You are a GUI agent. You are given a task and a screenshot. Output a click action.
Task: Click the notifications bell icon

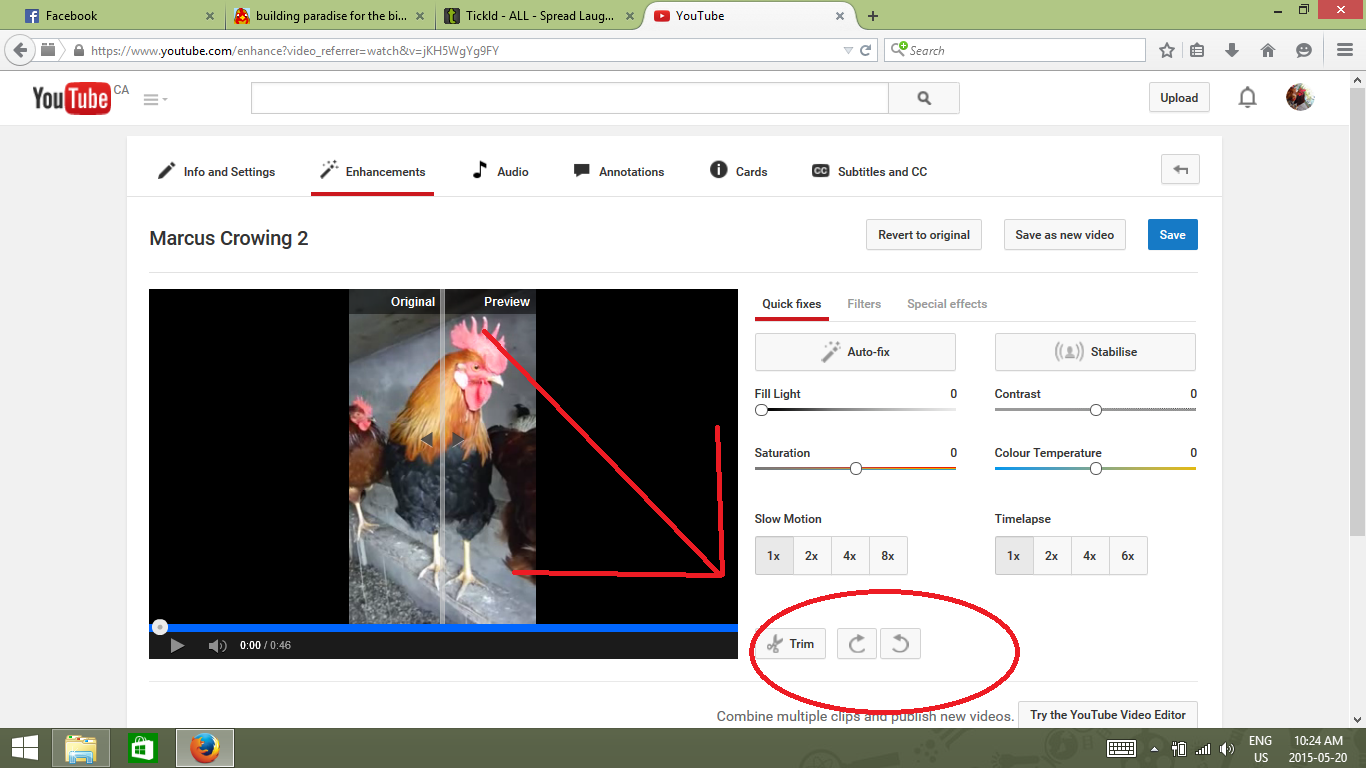pyautogui.click(x=1247, y=98)
